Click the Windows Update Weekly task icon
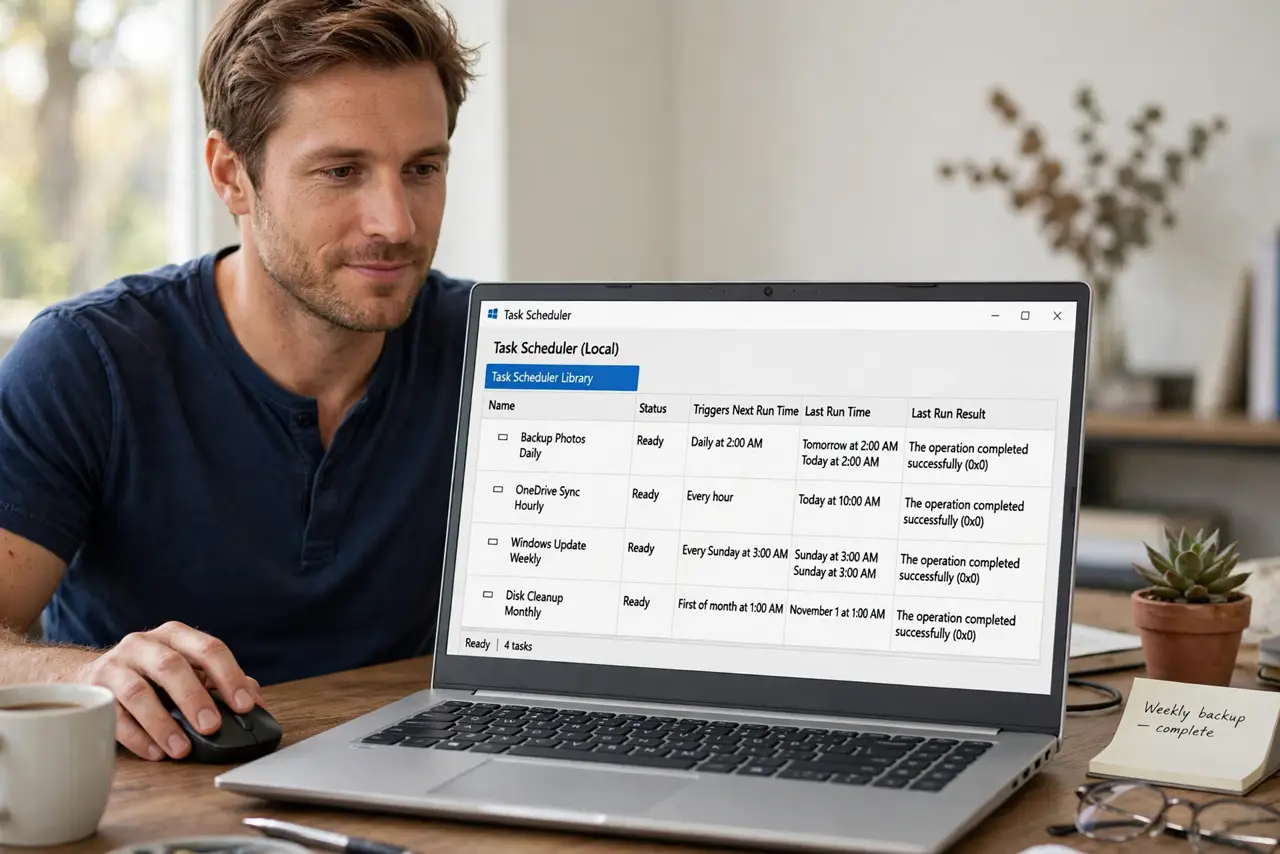This screenshot has height=854, width=1280. pos(493,542)
